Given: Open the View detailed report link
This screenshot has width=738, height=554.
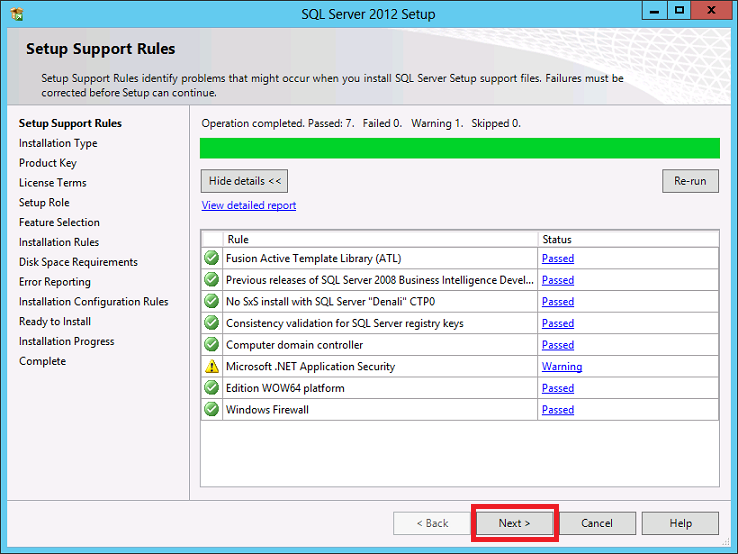Looking at the screenshot, I should (x=249, y=205).
